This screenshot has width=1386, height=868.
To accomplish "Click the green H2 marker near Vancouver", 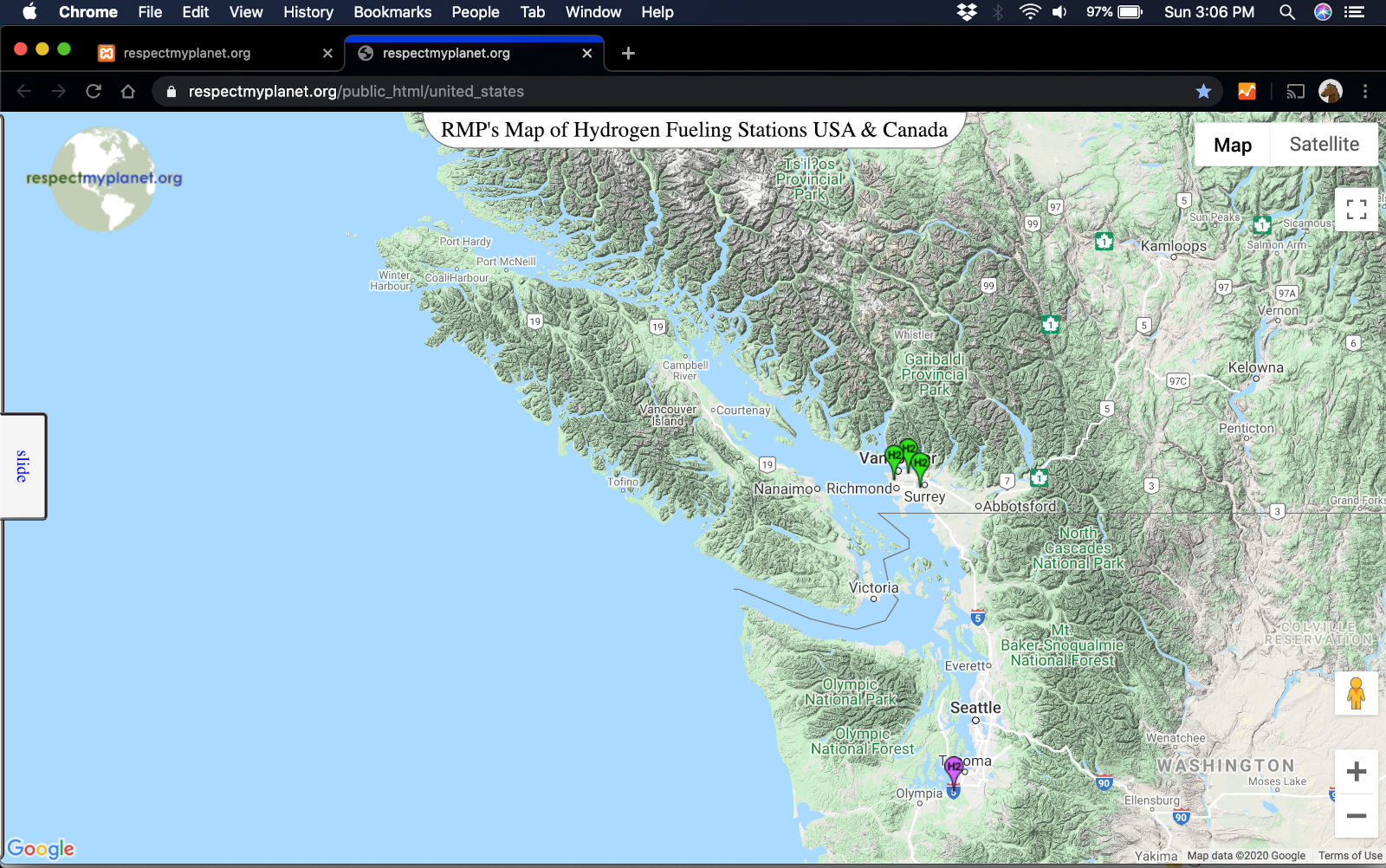I will [x=894, y=452].
